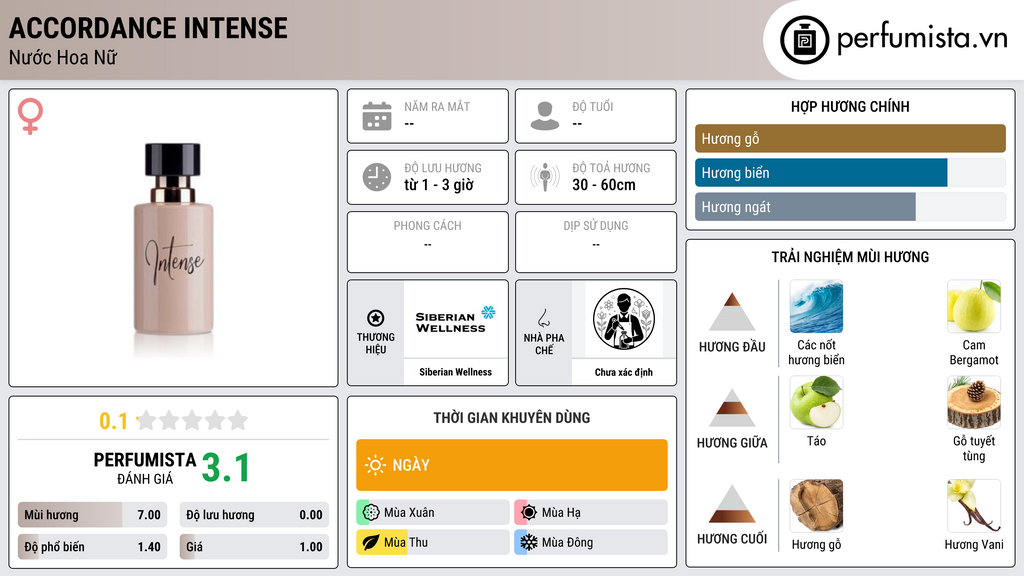This screenshot has width=1024, height=576.
Task: Click the Accordance Intense title
Action: point(148,28)
